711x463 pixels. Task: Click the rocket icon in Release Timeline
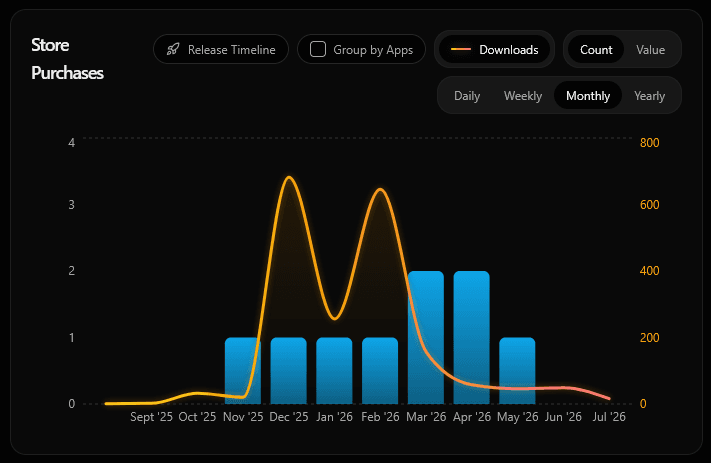pyautogui.click(x=173, y=49)
